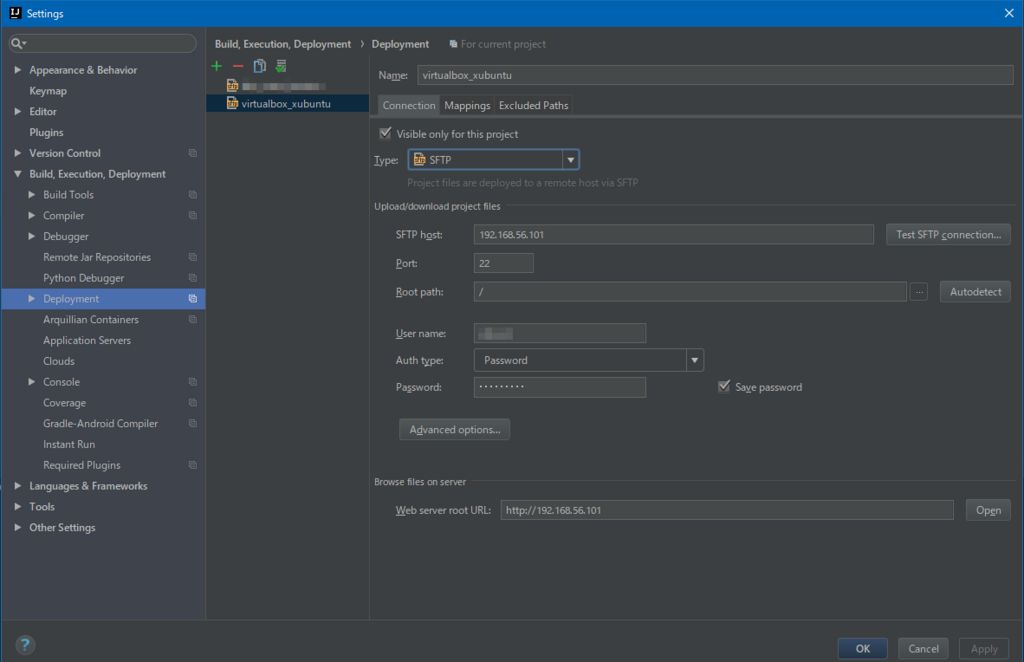Browse root path with ellipsis button
1024x662 pixels.
(x=919, y=292)
